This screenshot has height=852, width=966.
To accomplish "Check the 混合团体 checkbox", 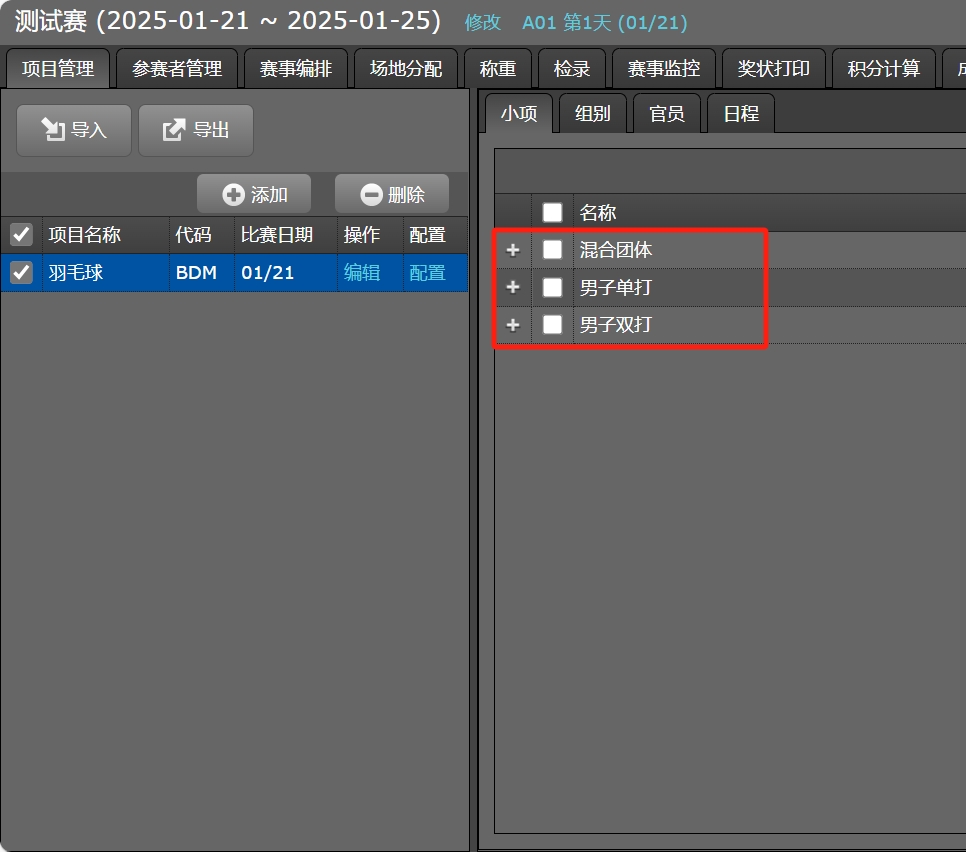I will (552, 250).
